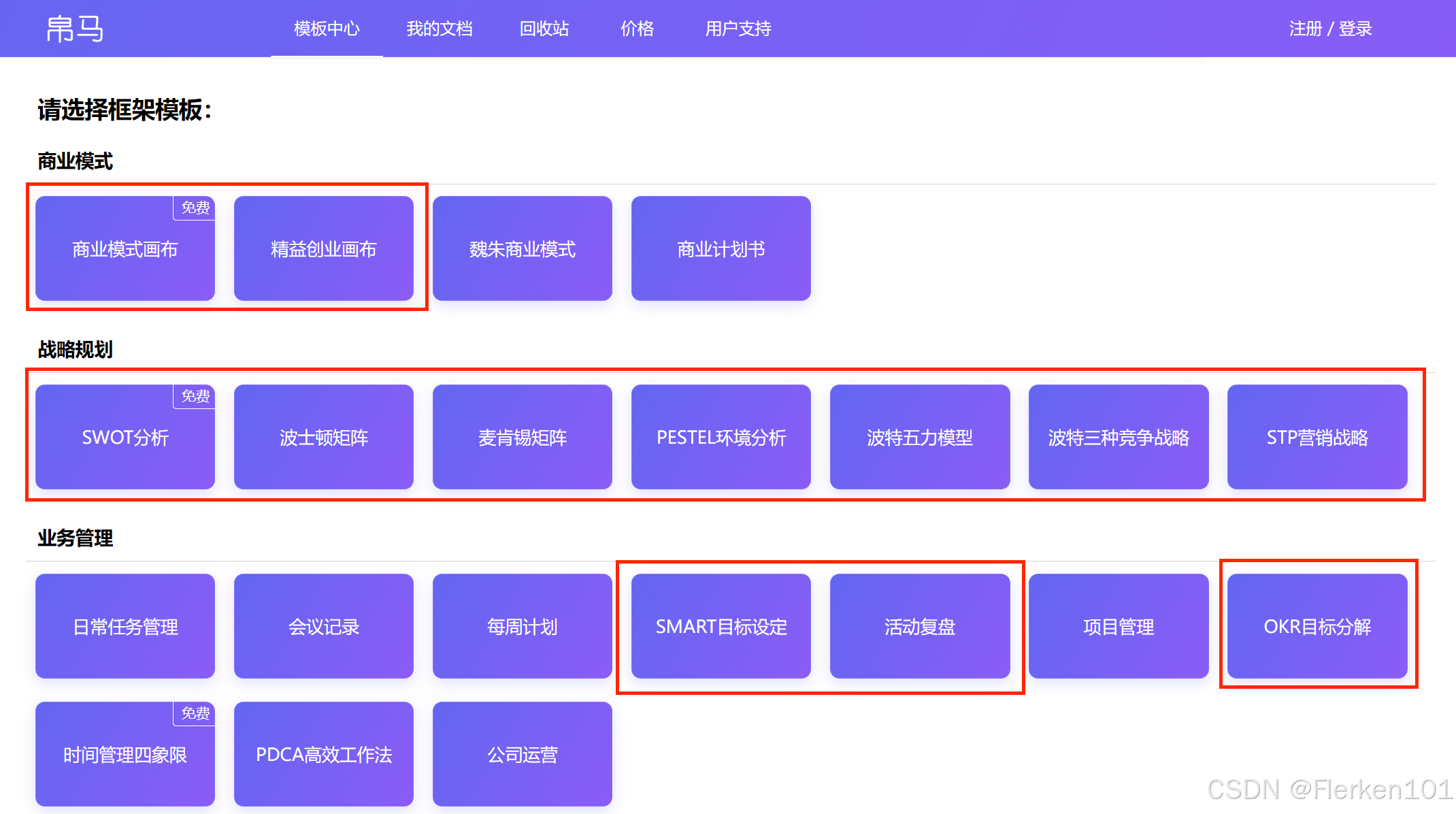Select the 商业模式画布 template
The height and width of the screenshot is (814, 1456).
(x=125, y=249)
